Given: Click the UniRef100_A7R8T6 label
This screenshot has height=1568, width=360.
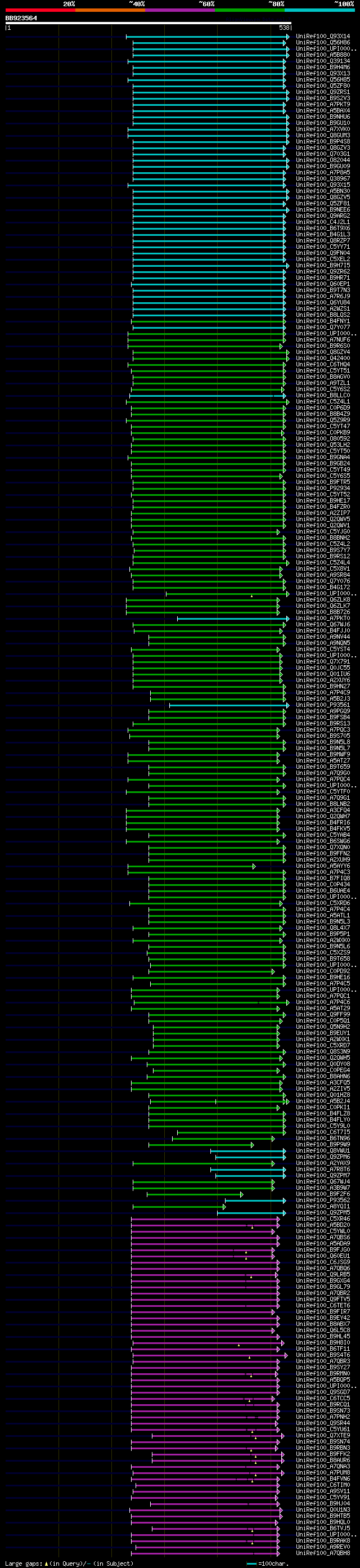Looking at the screenshot, I should click(x=323, y=1169).
